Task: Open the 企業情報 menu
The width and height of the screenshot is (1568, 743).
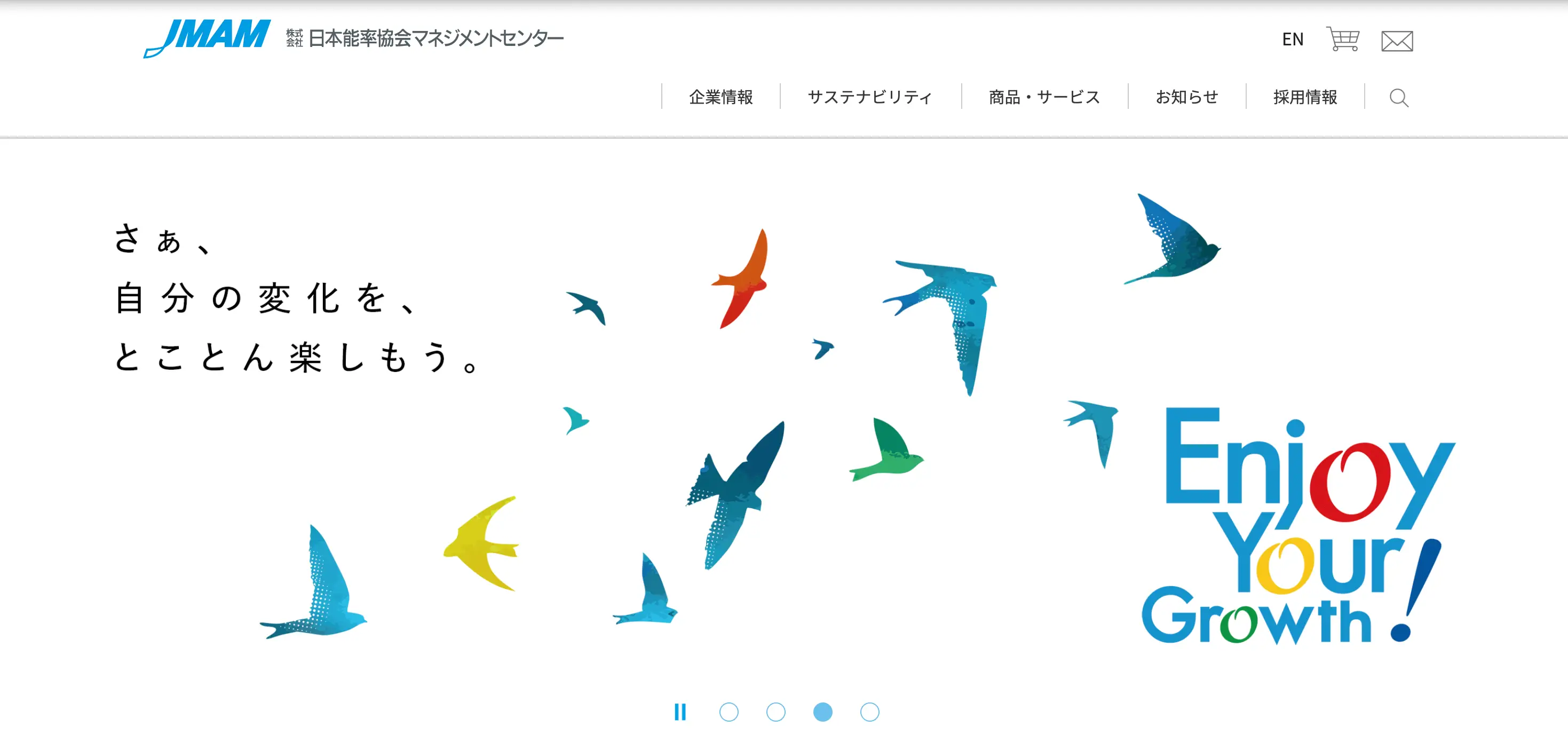Action: coord(720,97)
